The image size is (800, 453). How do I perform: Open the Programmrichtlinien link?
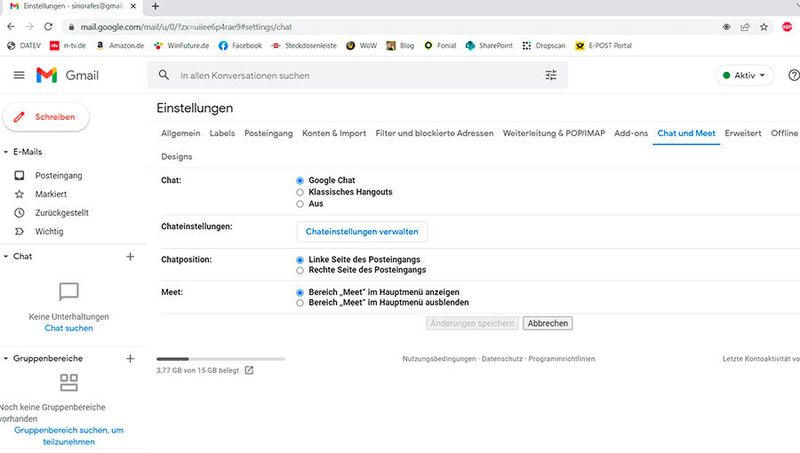point(562,359)
